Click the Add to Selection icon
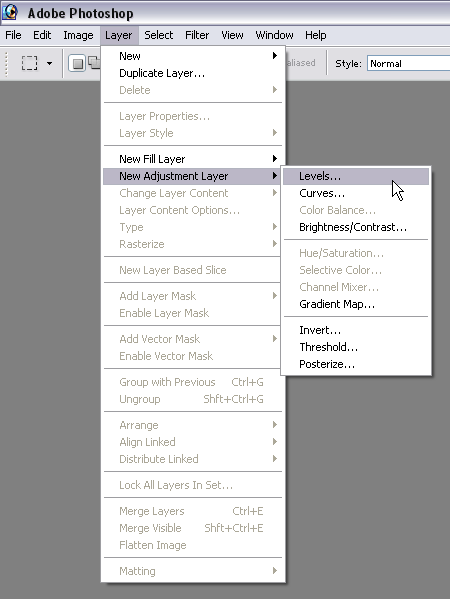Viewport: 450px width, 599px height. (x=94, y=62)
